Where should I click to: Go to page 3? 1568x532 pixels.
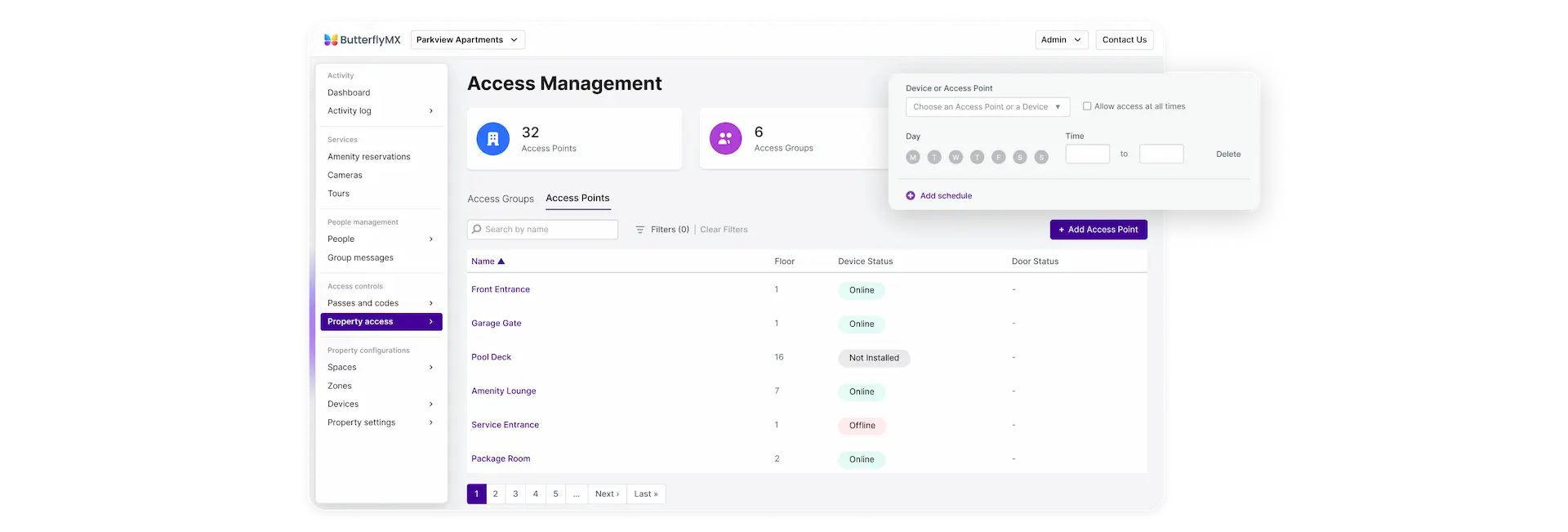pos(515,494)
